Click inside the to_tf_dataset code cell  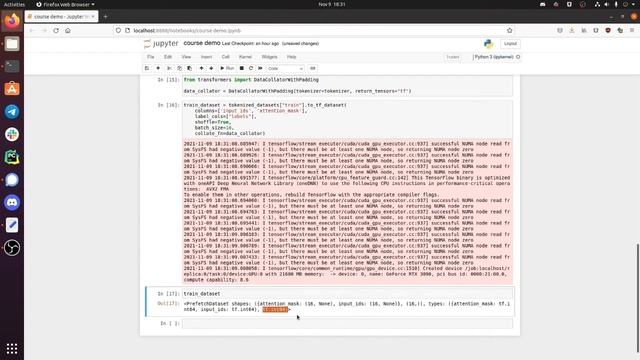(347, 119)
